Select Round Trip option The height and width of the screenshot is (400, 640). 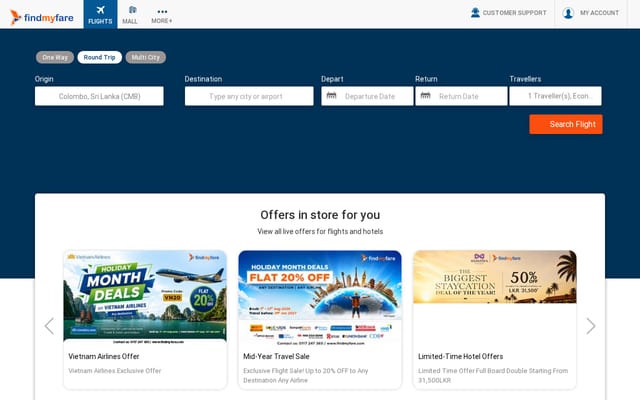pos(100,57)
